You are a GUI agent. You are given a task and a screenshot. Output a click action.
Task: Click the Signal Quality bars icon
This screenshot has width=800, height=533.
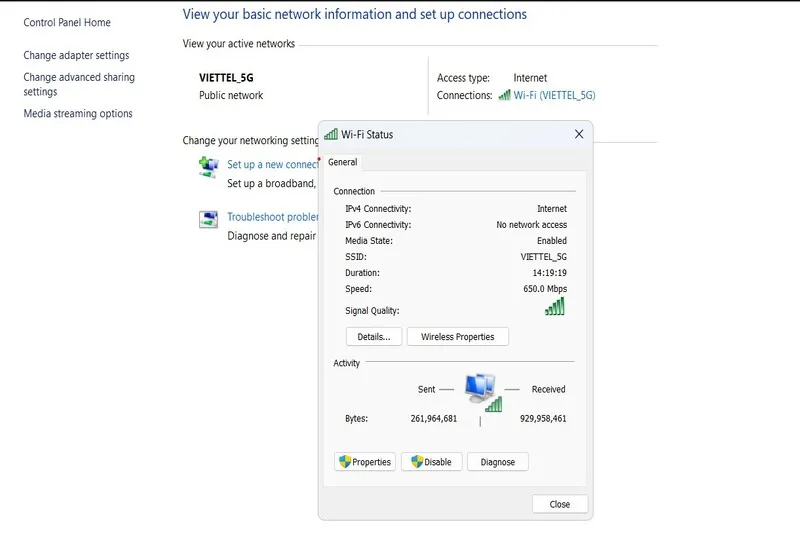pos(555,307)
